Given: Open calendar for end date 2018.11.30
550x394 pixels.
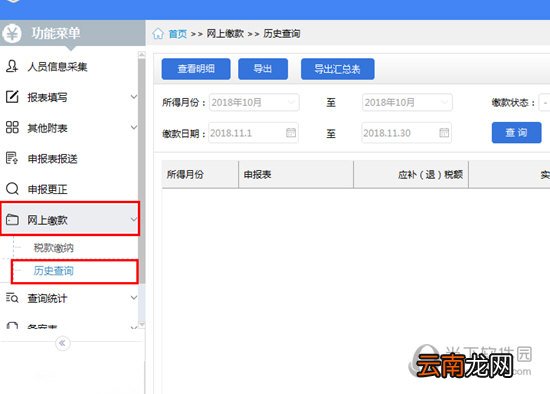Looking at the screenshot, I should (444, 133).
